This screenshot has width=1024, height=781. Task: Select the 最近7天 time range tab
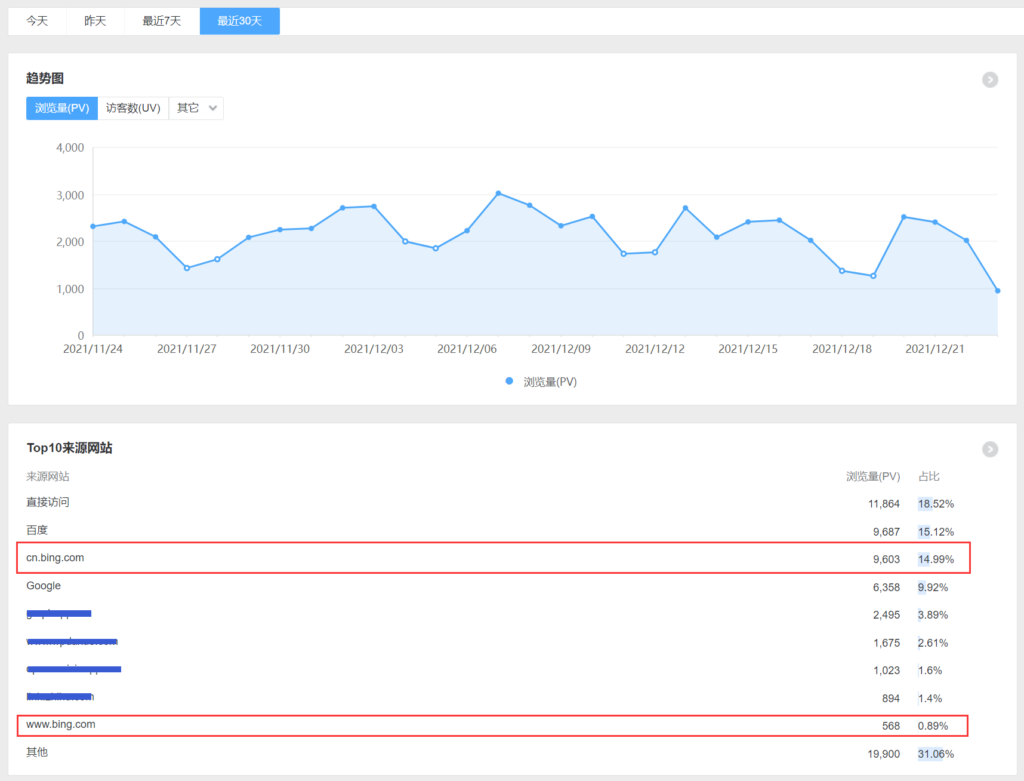(x=162, y=21)
